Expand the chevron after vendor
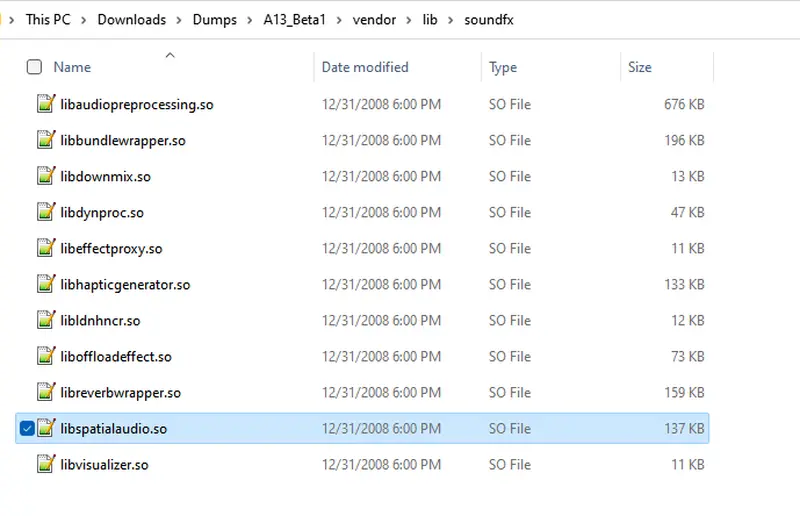Screen dimensions: 800x516 [x=409, y=20]
